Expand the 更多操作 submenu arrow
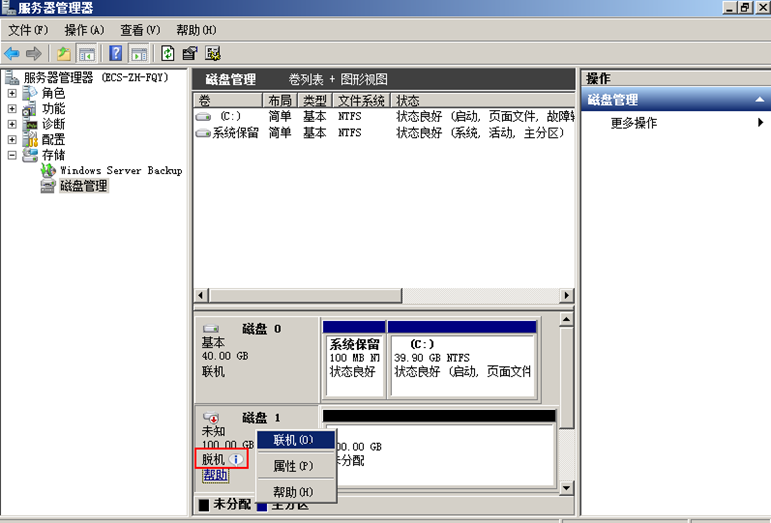The height and width of the screenshot is (523, 771). pos(761,122)
